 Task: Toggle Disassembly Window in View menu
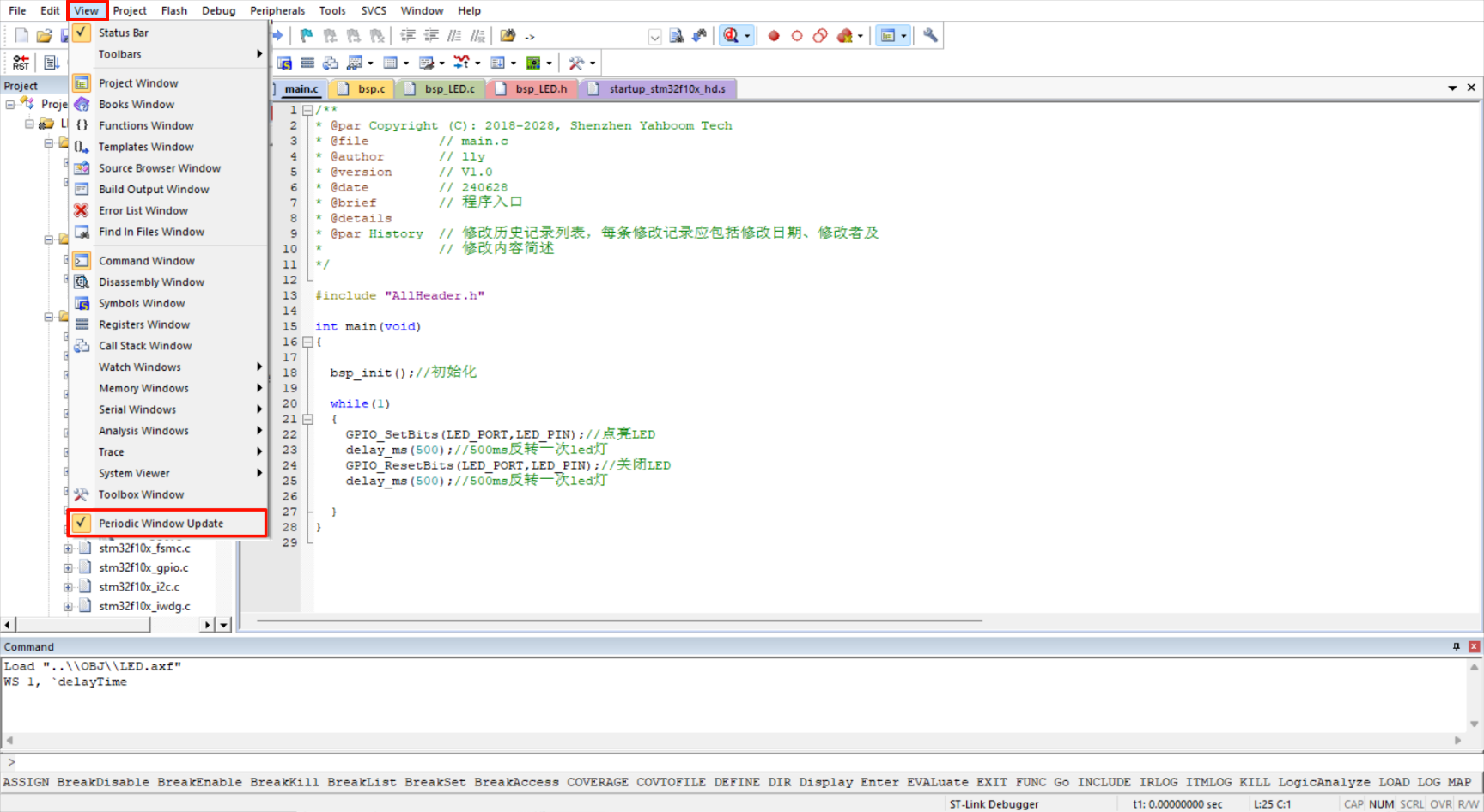click(168, 282)
